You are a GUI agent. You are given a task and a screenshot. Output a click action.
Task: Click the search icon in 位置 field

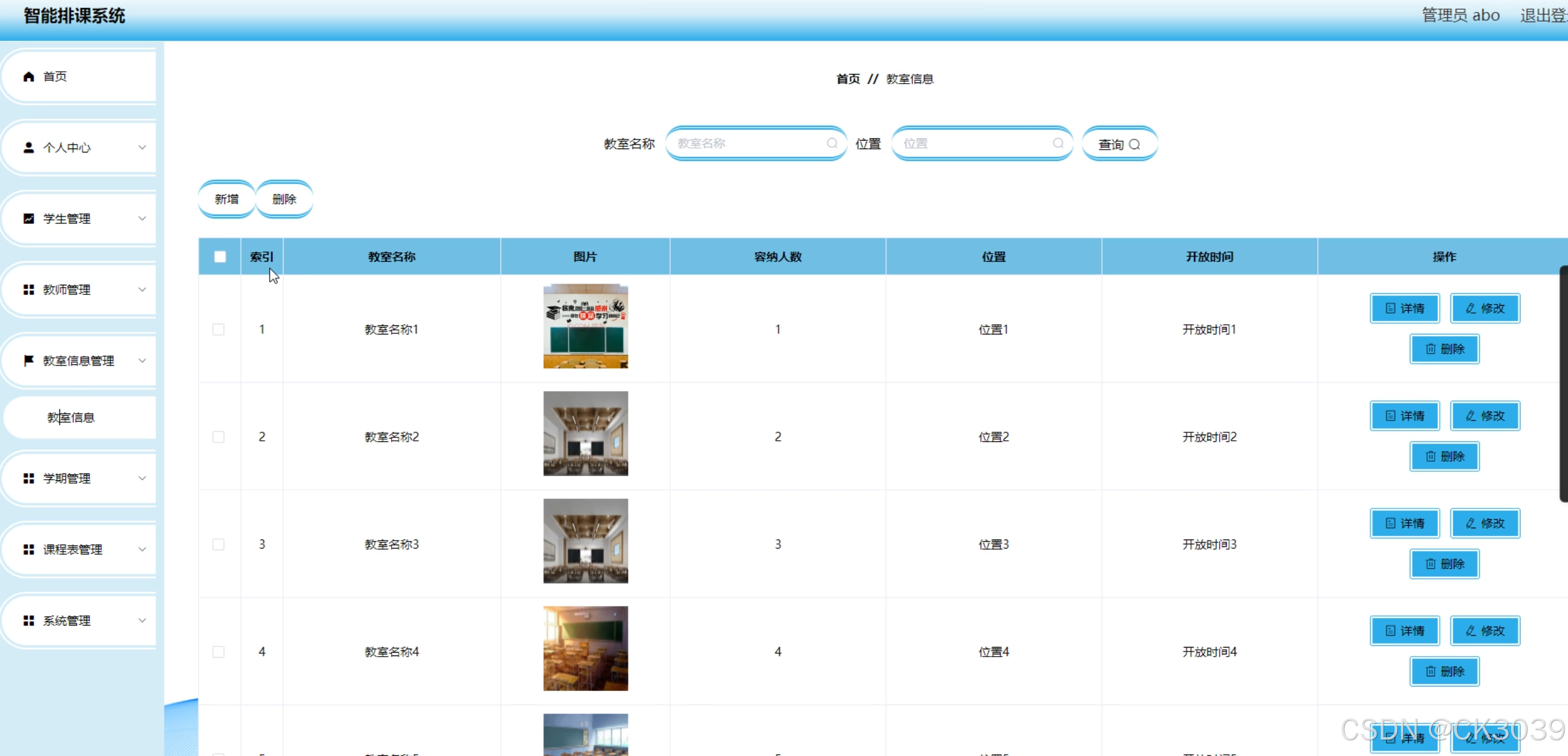[1058, 144]
